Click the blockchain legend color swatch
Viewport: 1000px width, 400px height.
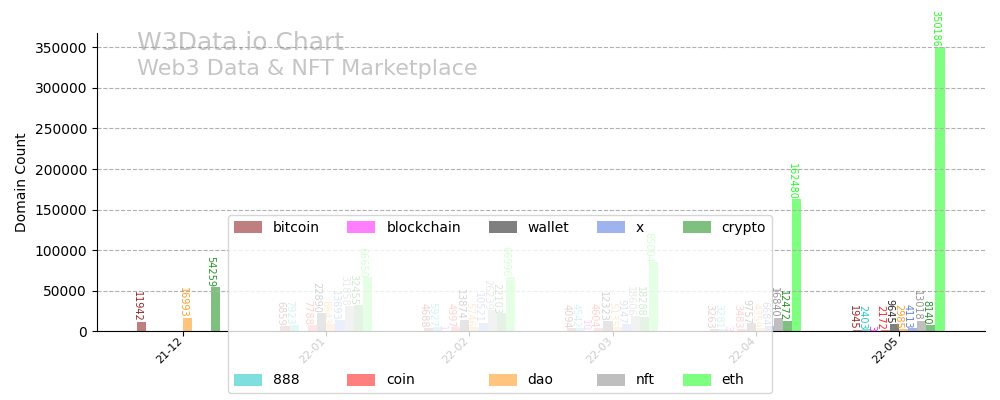[360, 227]
